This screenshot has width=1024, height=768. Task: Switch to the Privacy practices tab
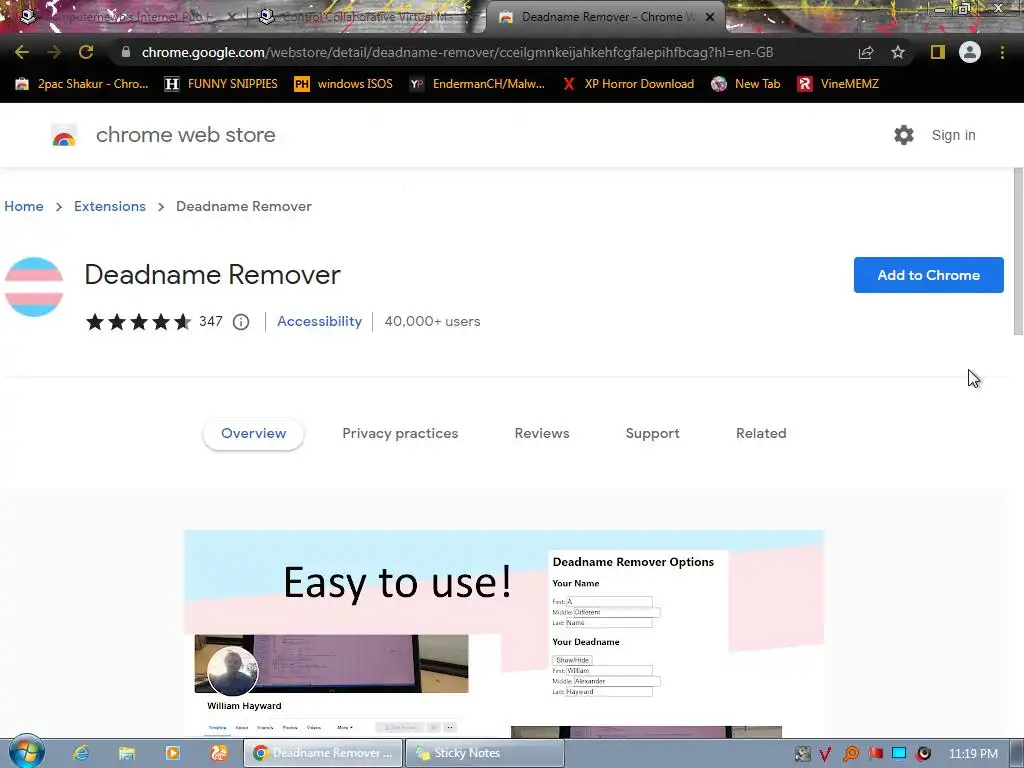pyautogui.click(x=400, y=434)
